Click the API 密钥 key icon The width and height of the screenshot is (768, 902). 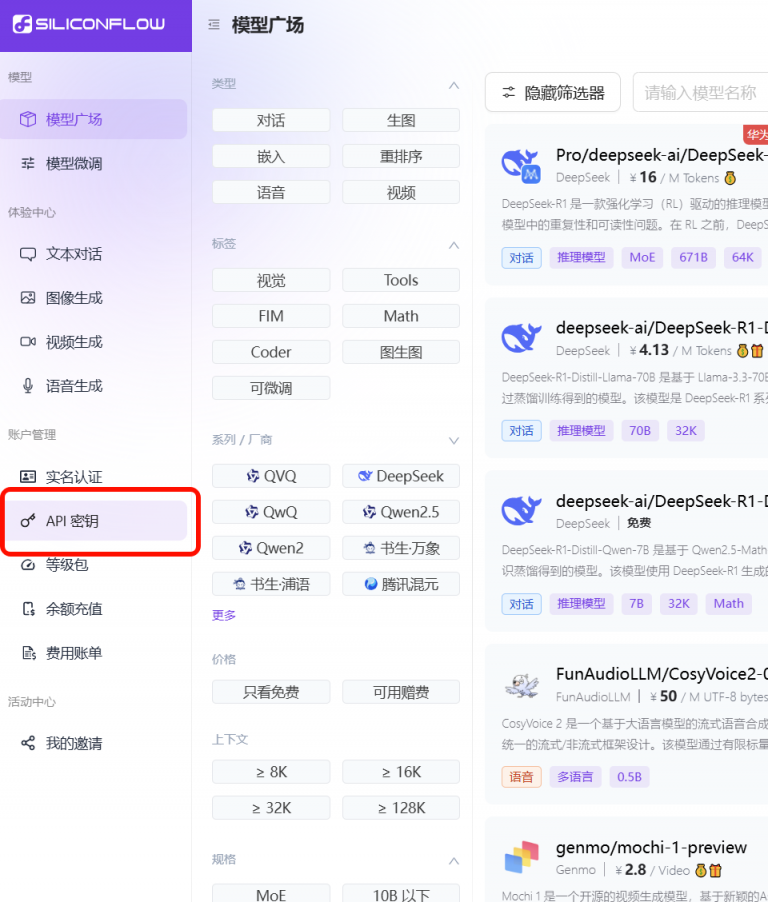[28, 521]
